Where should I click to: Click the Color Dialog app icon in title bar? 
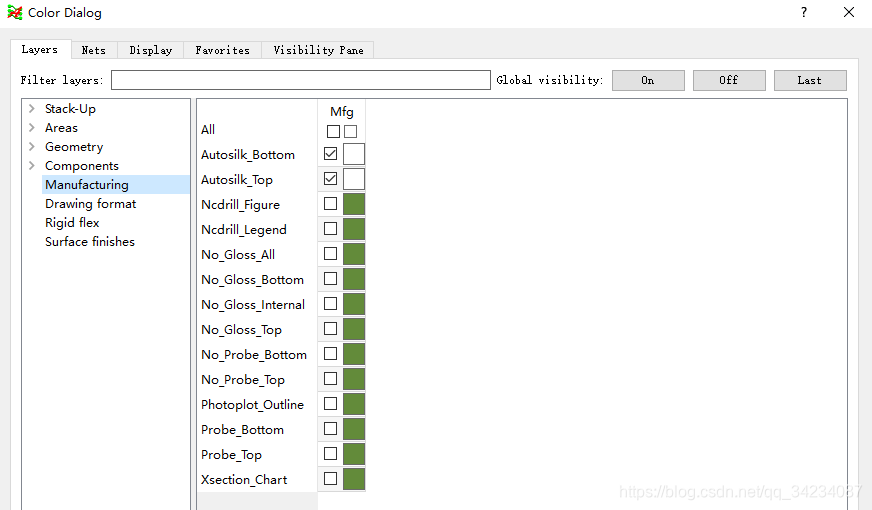14,13
